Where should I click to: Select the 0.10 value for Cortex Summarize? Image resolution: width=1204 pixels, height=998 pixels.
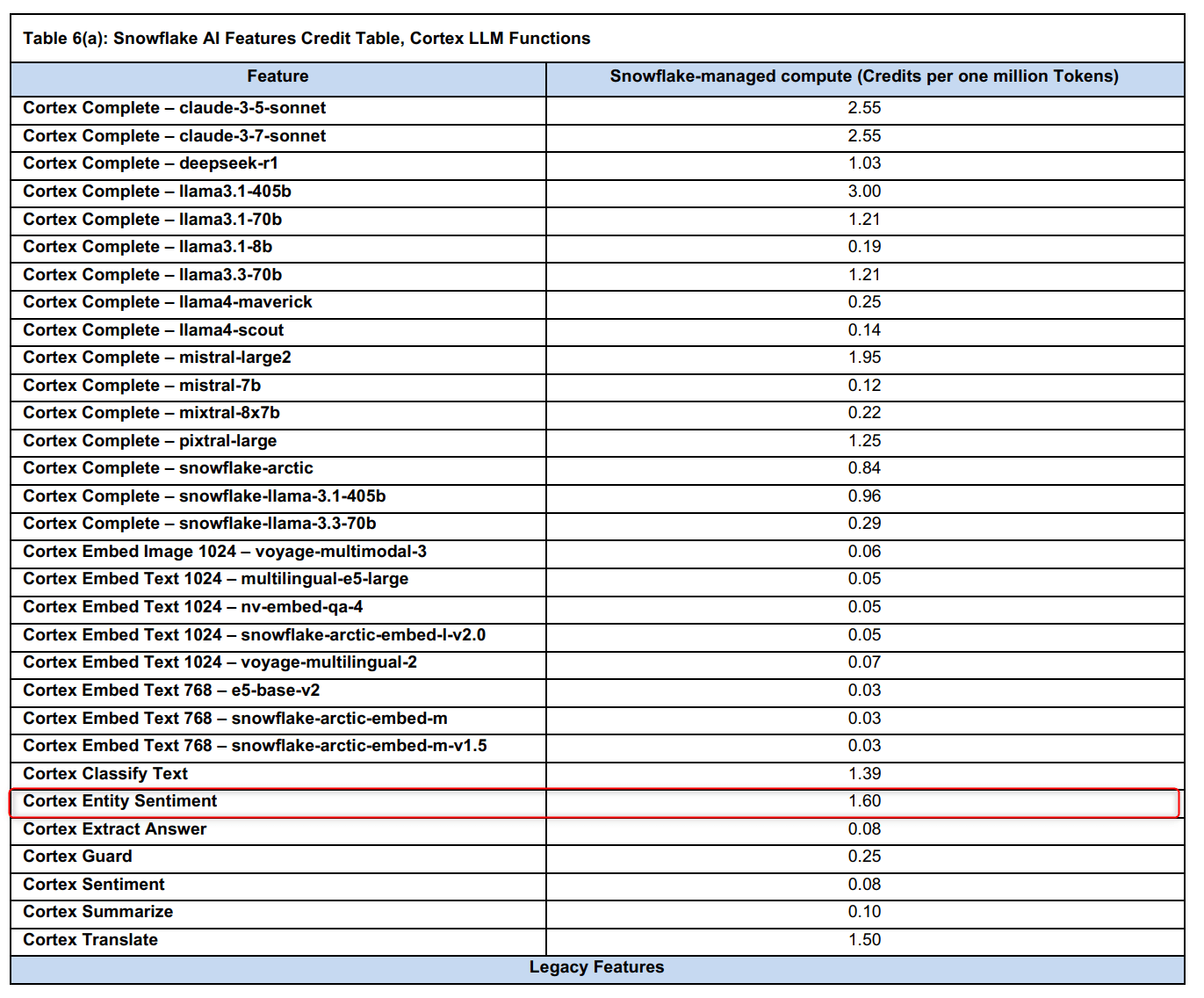(x=864, y=912)
